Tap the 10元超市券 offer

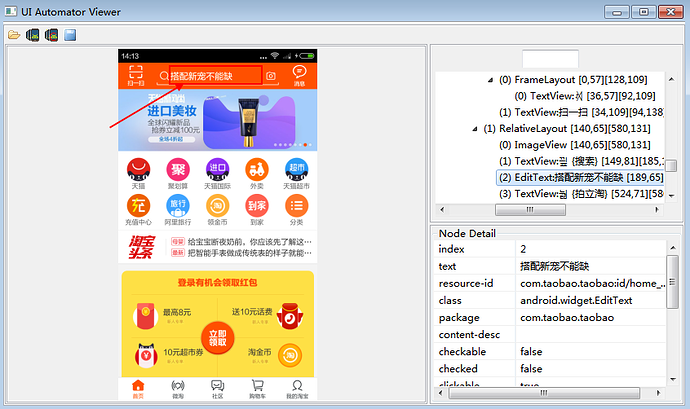coord(184,352)
